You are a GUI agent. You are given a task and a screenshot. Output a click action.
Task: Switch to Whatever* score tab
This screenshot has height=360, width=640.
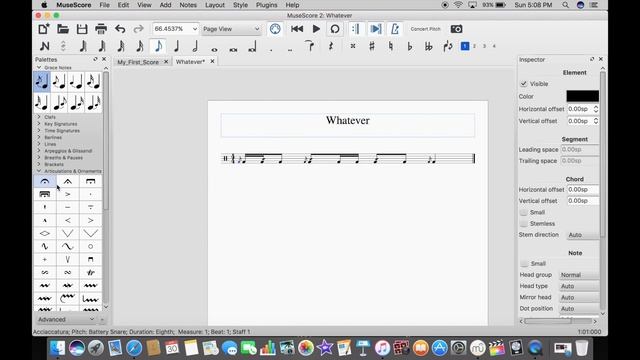click(x=190, y=62)
